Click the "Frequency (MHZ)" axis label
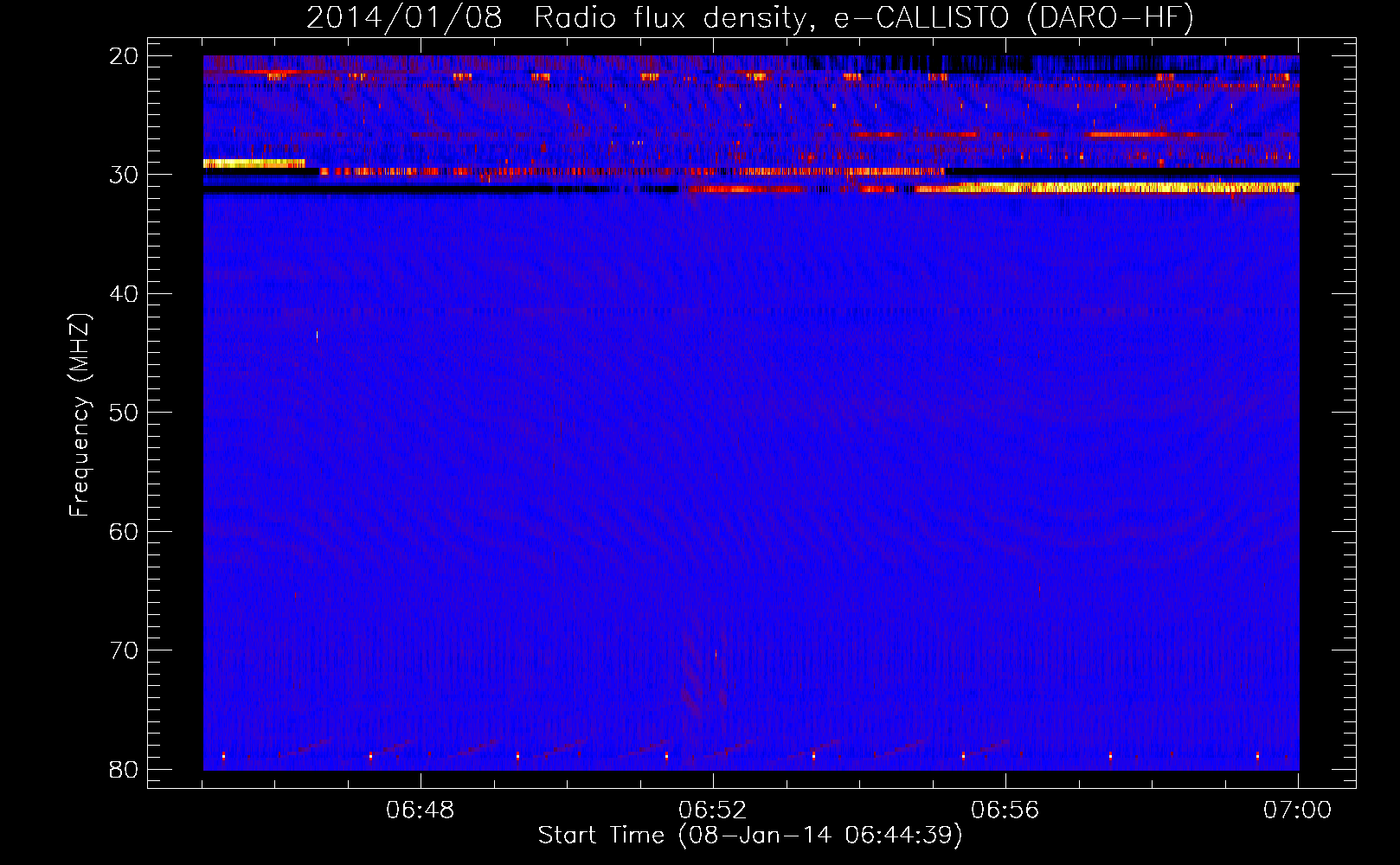 [80, 415]
